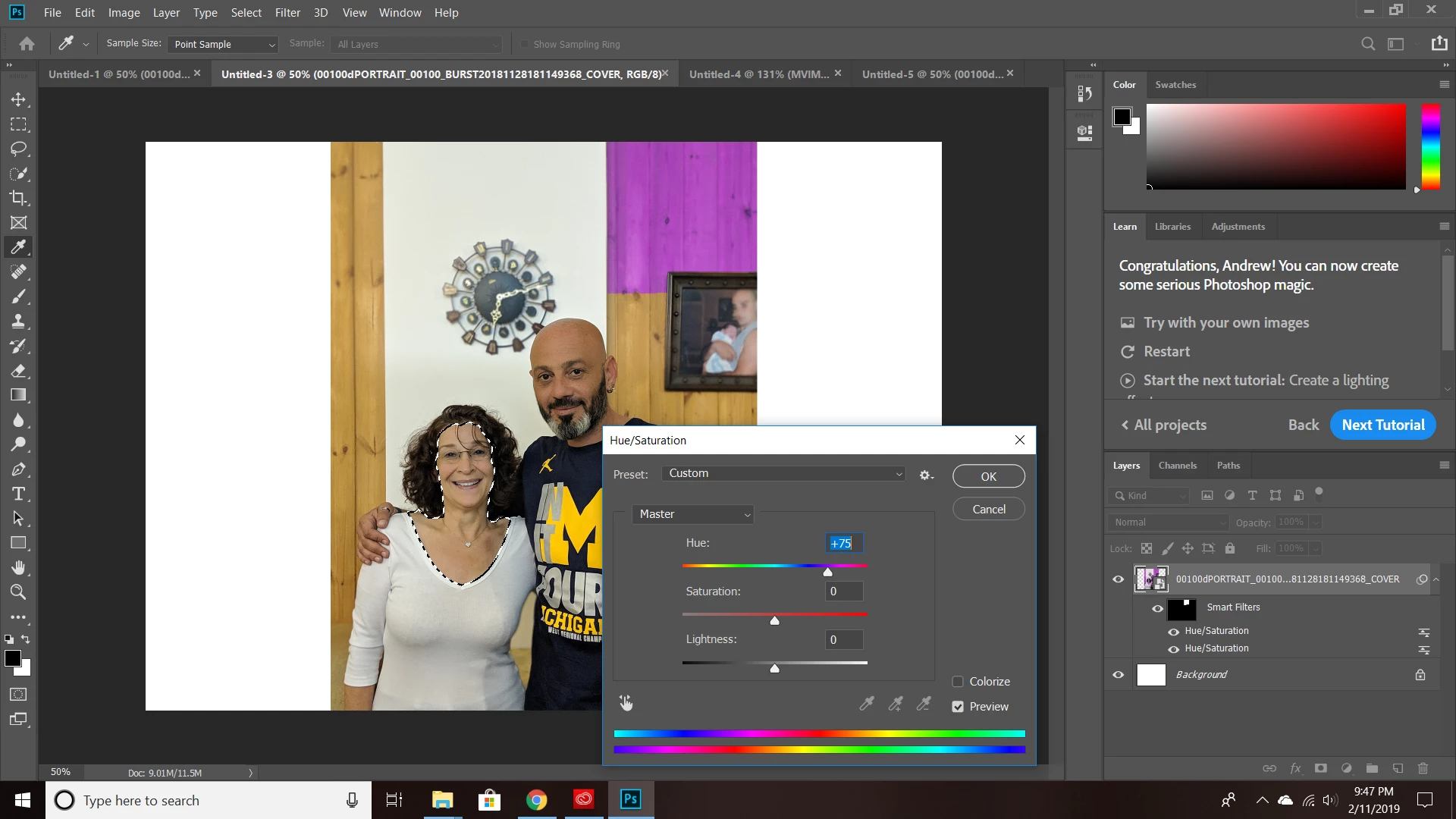Select the Hand tool in toolbar
The image size is (1456, 819).
tap(18, 567)
